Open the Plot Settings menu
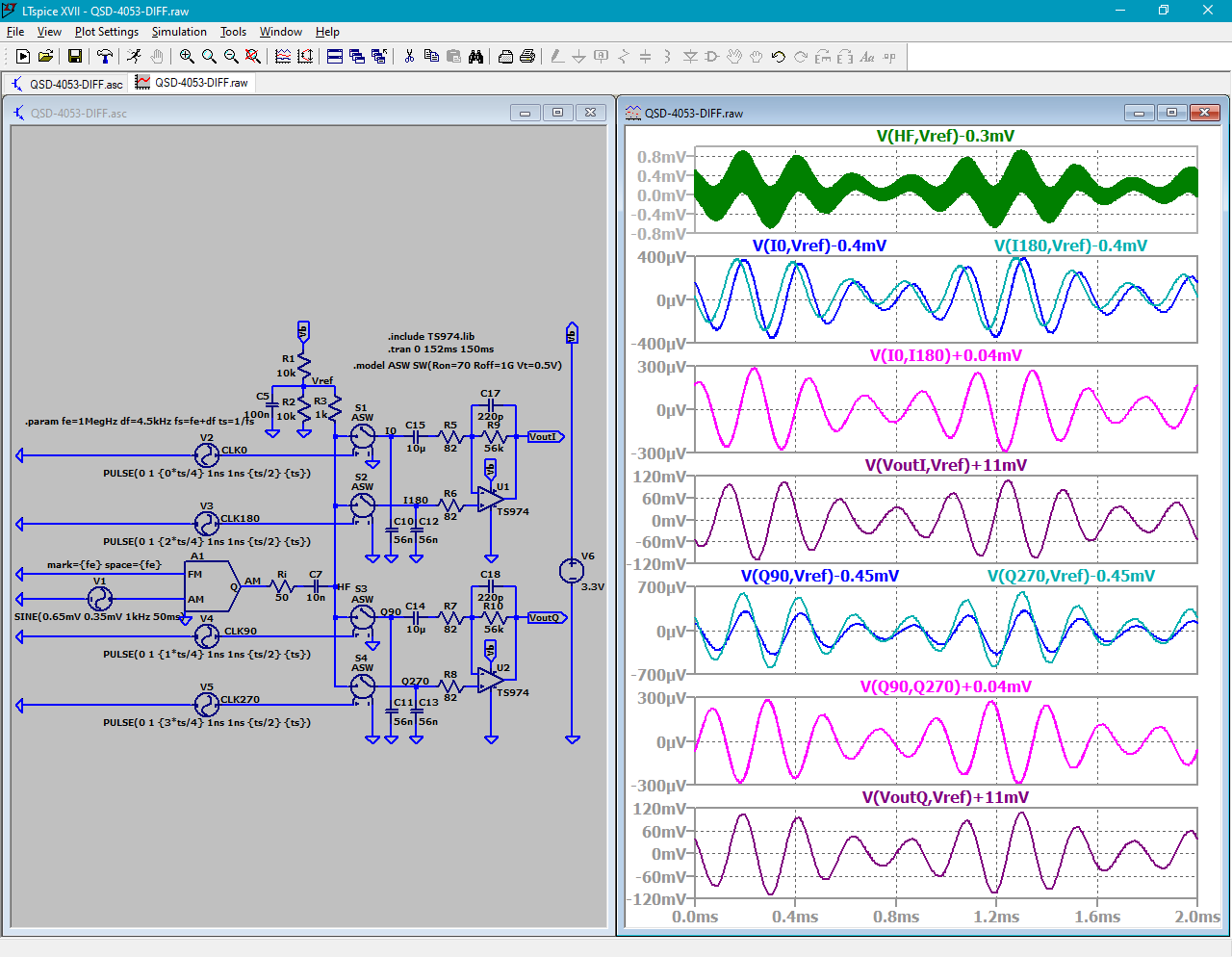Viewport: 1232px width, 957px height. (x=107, y=32)
